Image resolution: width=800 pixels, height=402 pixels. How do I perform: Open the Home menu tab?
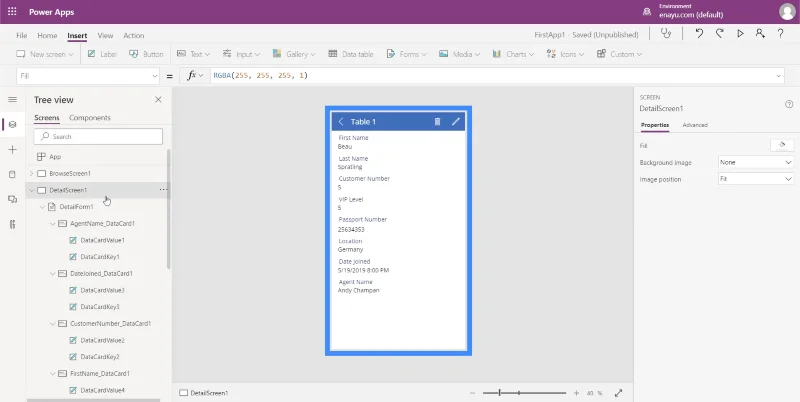click(x=47, y=36)
